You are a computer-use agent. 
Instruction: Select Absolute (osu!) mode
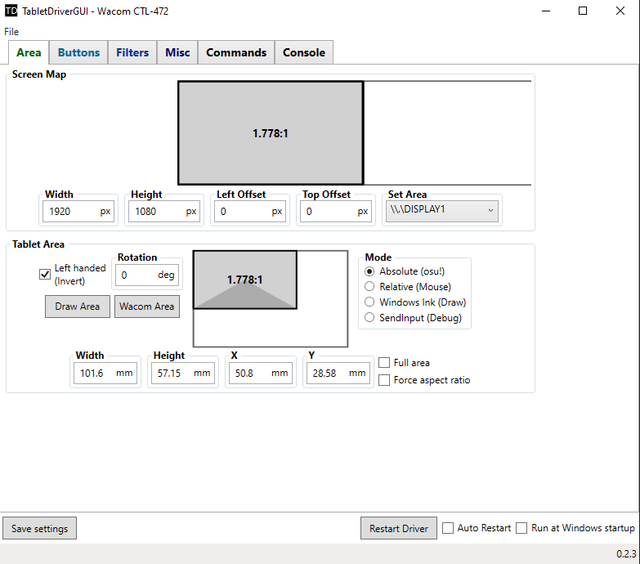pos(369,271)
